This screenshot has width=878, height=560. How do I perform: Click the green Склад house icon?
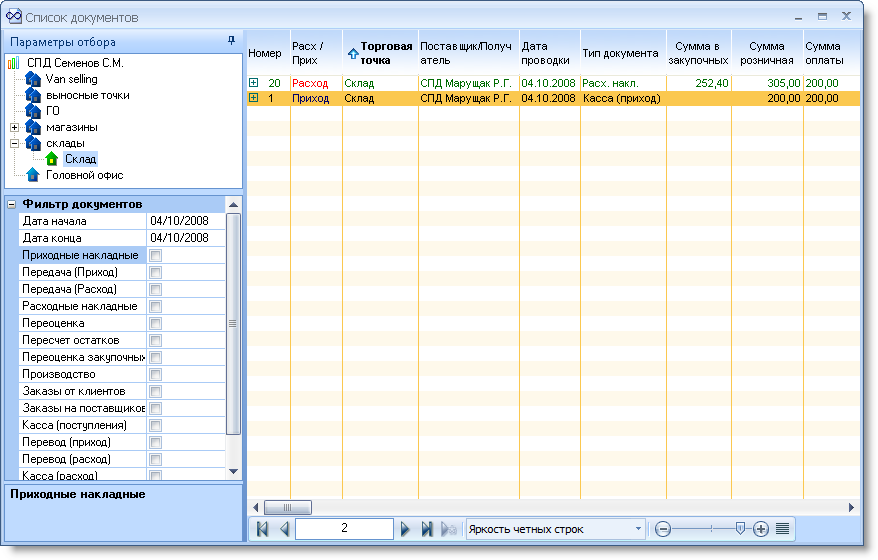click(52, 159)
